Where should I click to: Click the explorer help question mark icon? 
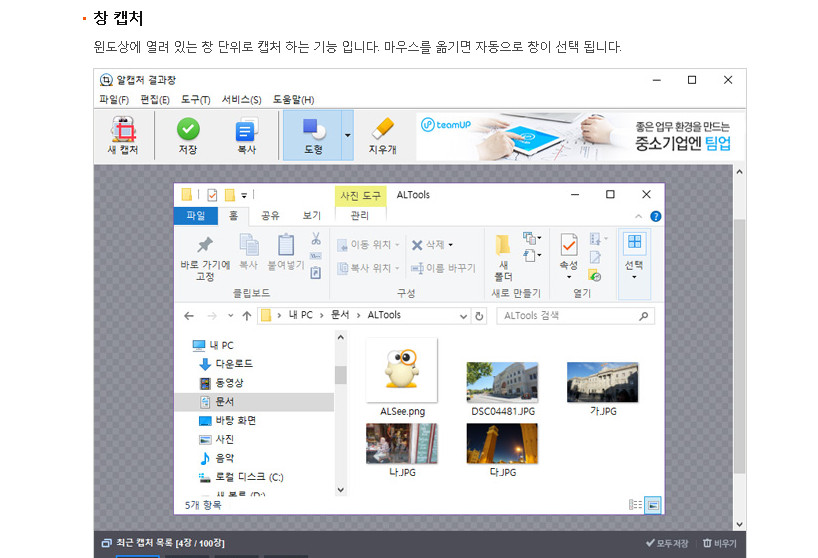pyautogui.click(x=656, y=216)
